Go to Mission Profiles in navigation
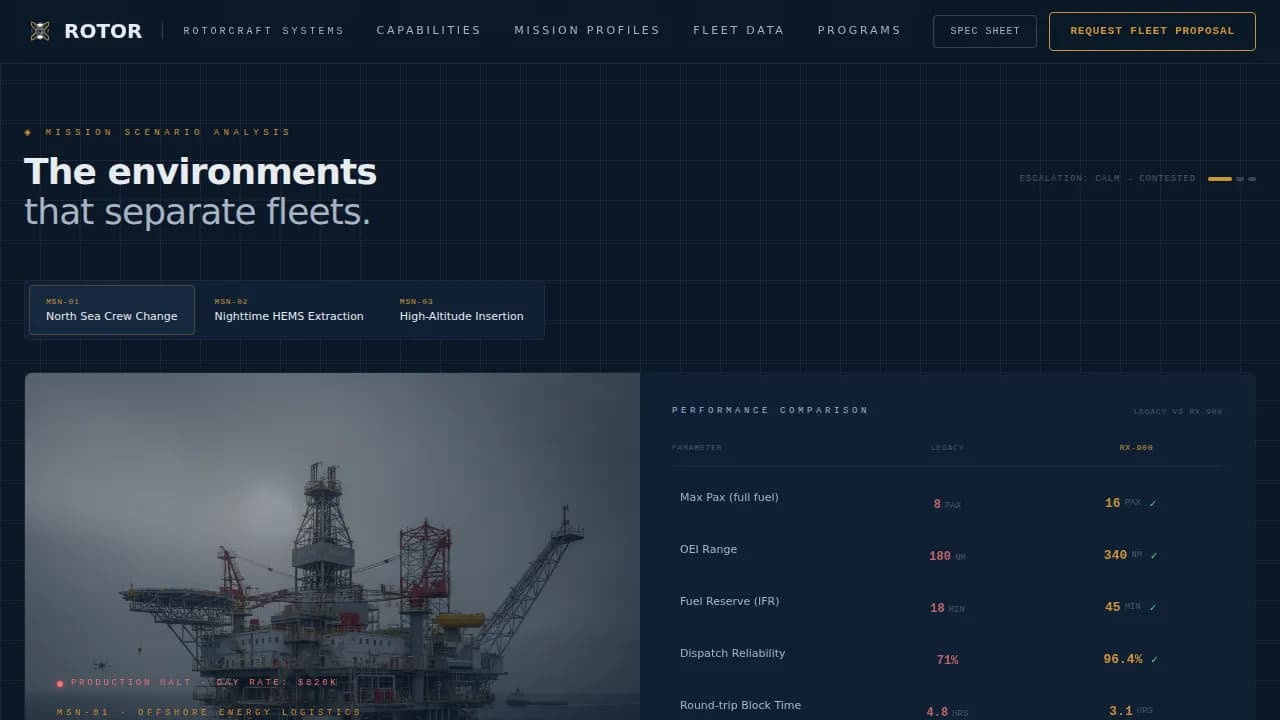1280x720 pixels. pos(587,31)
